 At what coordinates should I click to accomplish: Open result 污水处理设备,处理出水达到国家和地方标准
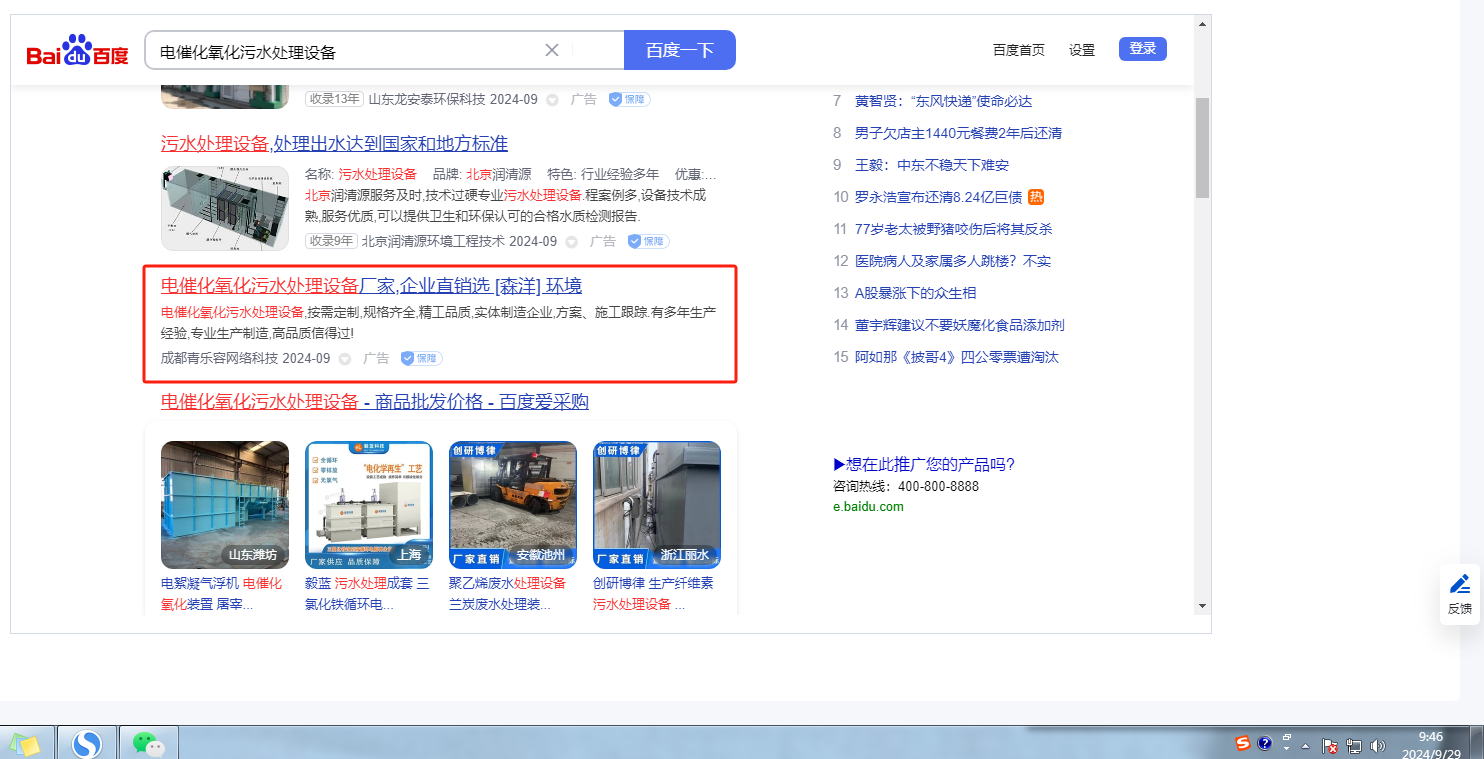[334, 143]
